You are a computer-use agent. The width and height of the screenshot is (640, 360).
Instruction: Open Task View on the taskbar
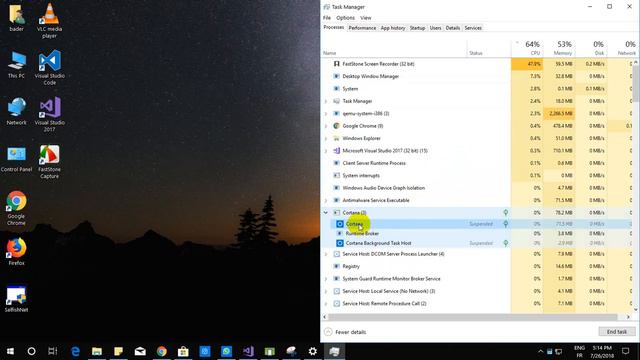tap(53, 351)
